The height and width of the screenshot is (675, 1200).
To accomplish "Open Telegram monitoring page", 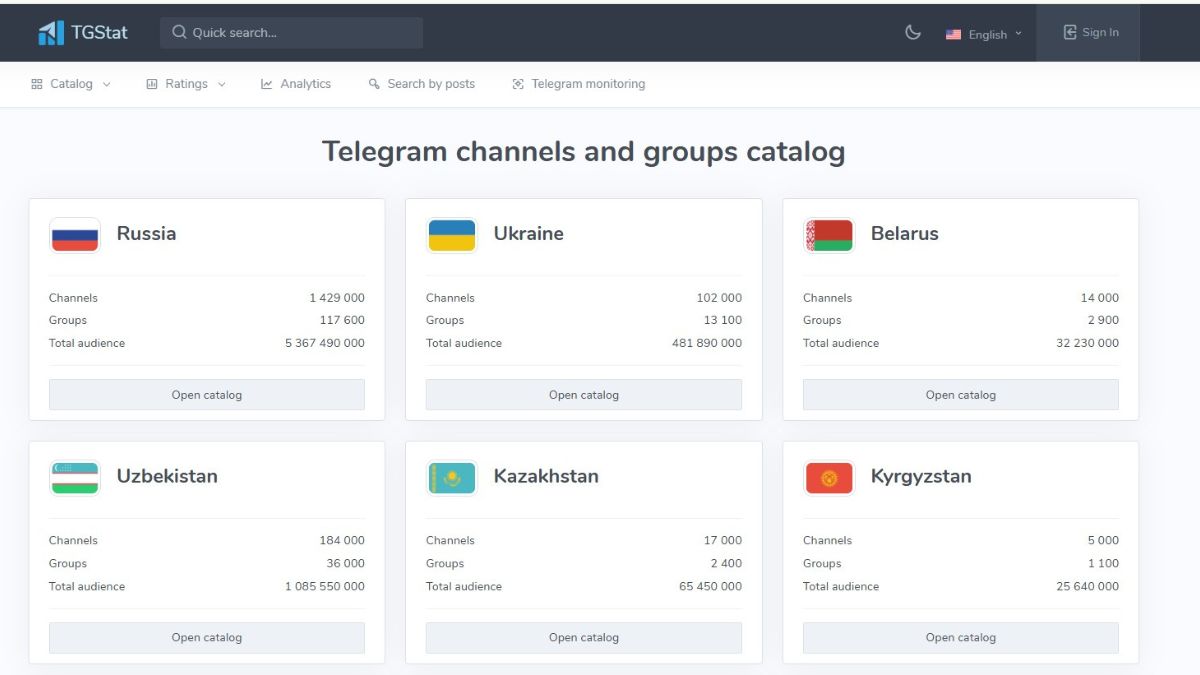I will pyautogui.click(x=578, y=84).
